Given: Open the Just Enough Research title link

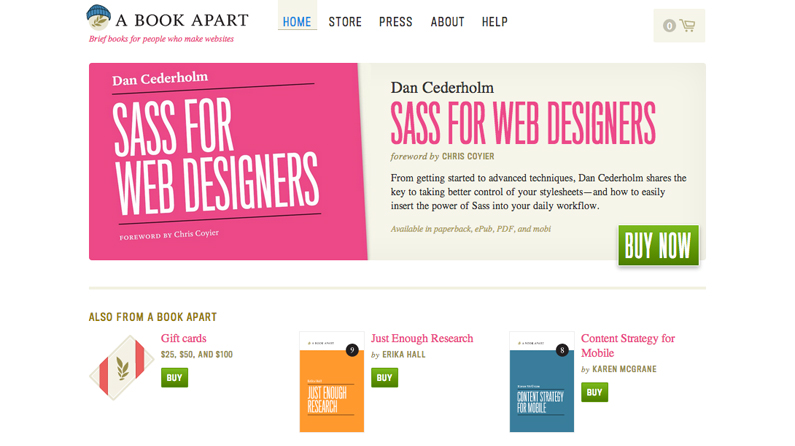Looking at the screenshot, I should pos(422,338).
